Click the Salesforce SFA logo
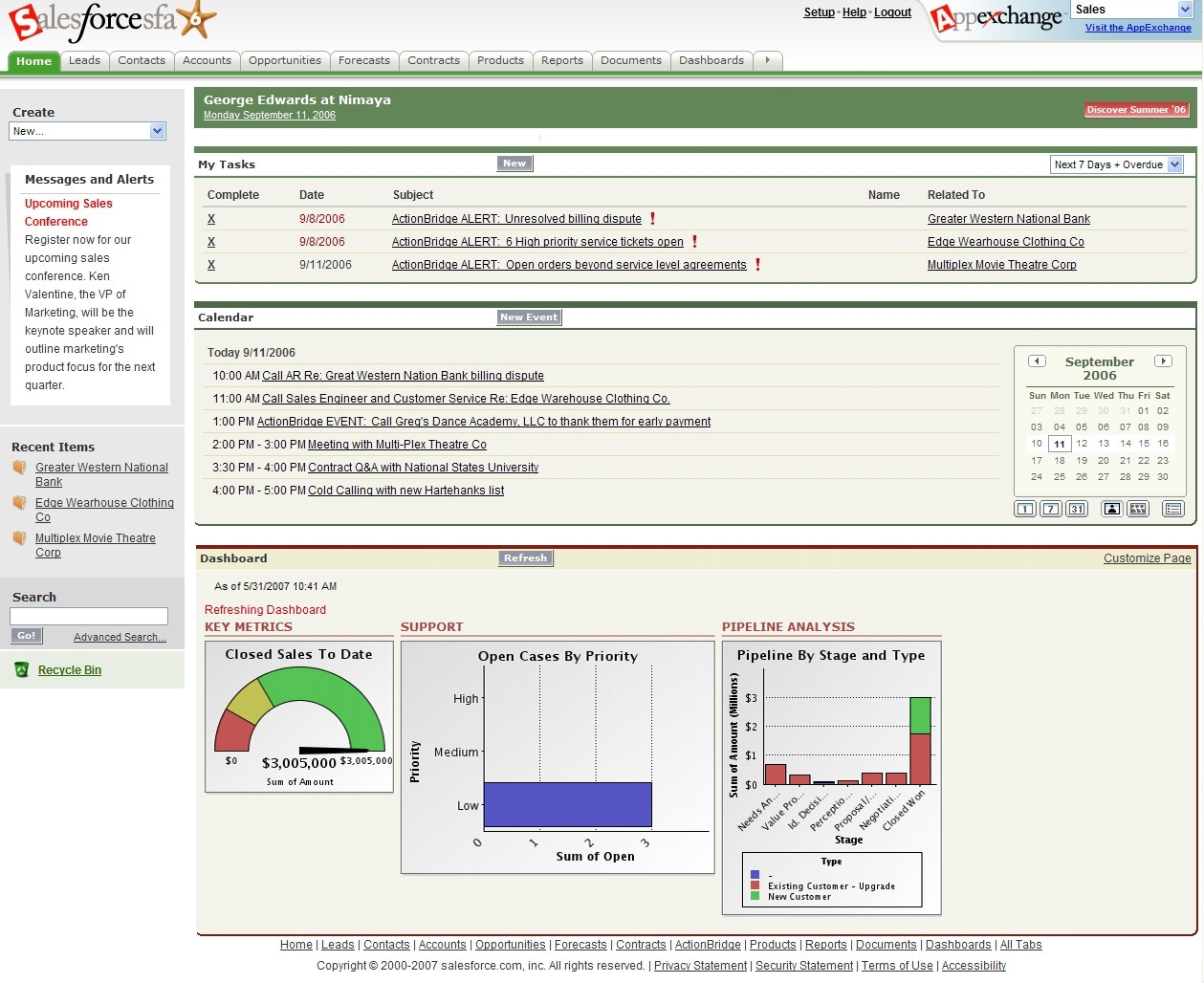The width and height of the screenshot is (1204, 983). (x=113, y=23)
